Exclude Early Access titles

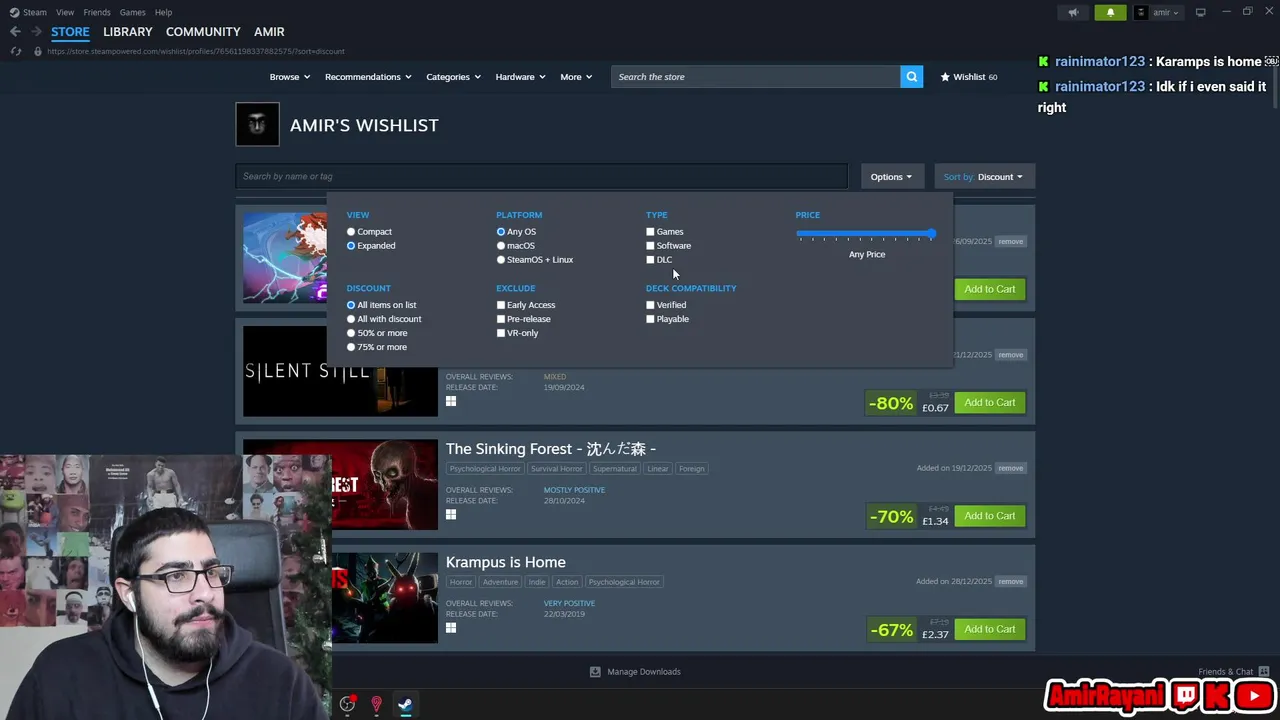pos(501,305)
